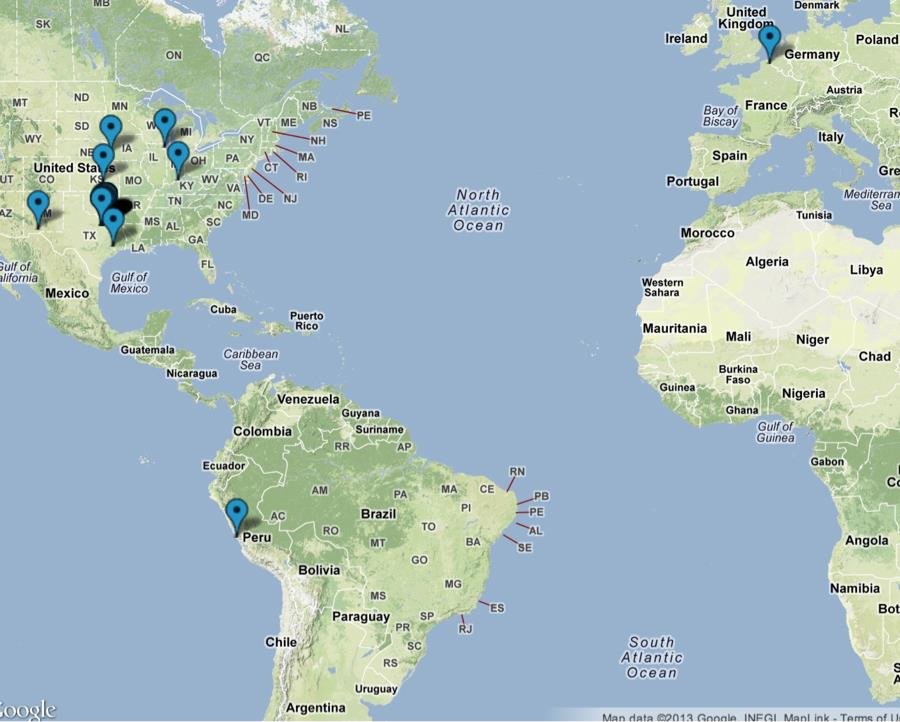Click the pin between SD and IA labels
This screenshot has width=900, height=722.
tap(111, 133)
